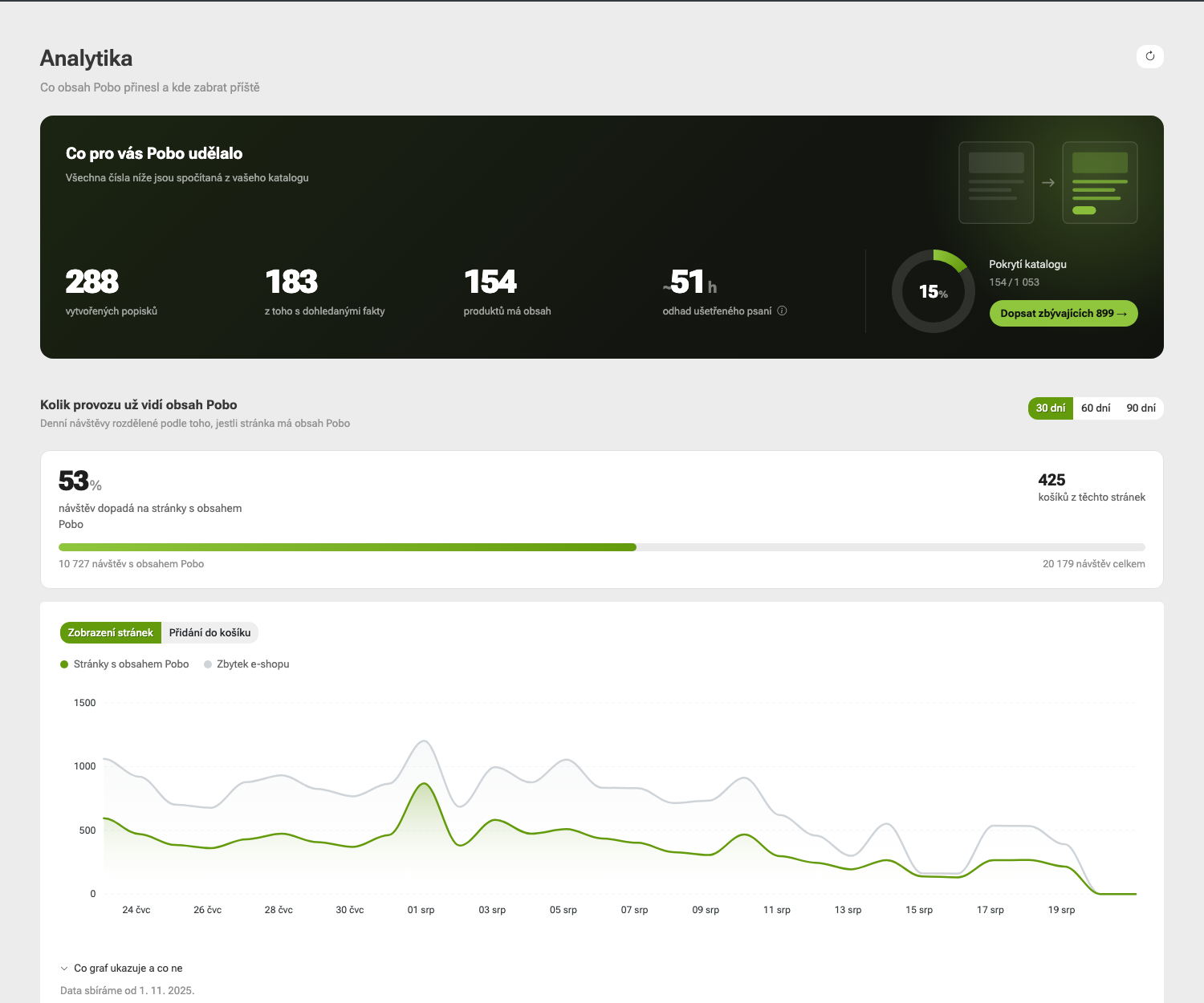The image size is (1204, 1003).
Task: Click the 15% catalog coverage donut chart
Action: pyautogui.click(x=934, y=291)
